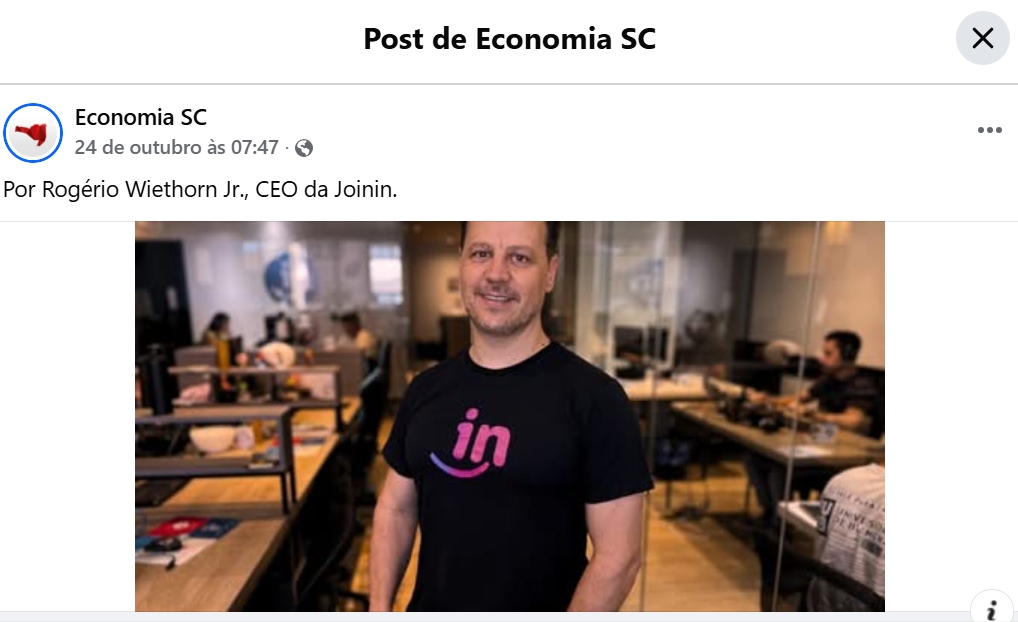The image size is (1018, 622).
Task: Click the red map logo inside the avatar
Action: 32,133
